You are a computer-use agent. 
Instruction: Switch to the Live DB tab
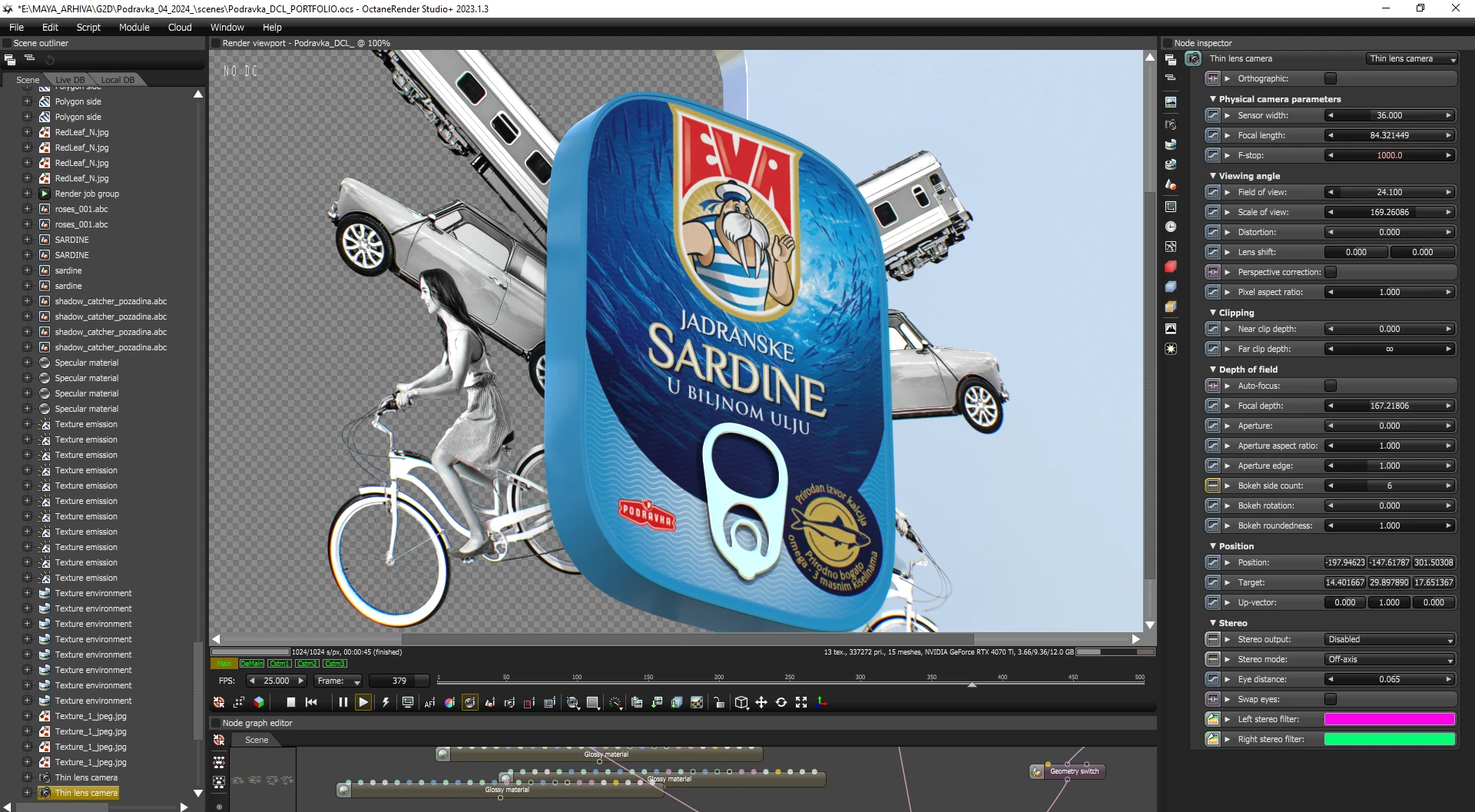(x=70, y=80)
